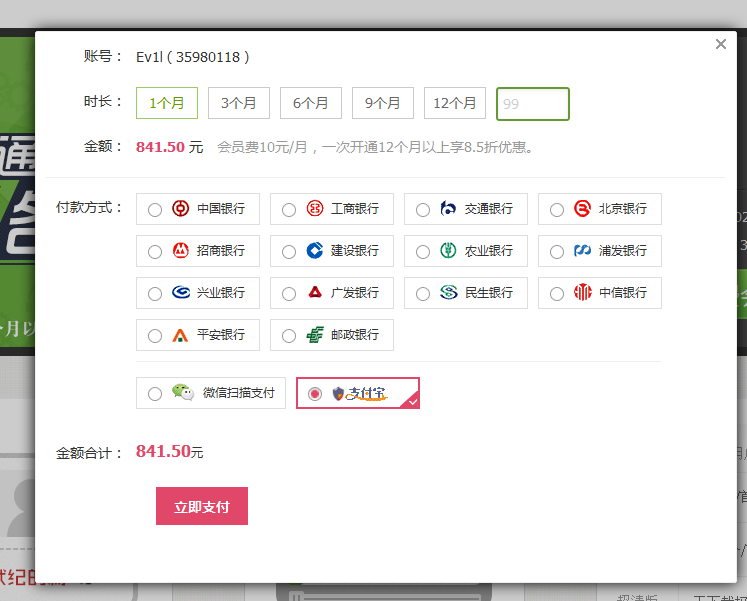The width and height of the screenshot is (747, 601).
Task: Click the 北京银行 logo icon
Action: pyautogui.click(x=582, y=209)
